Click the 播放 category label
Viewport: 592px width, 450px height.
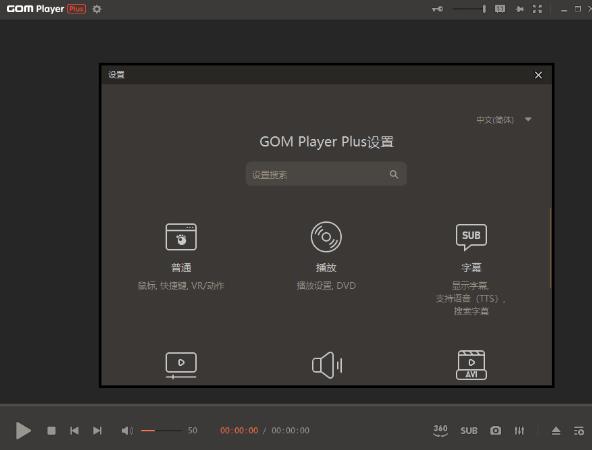pos(326,267)
